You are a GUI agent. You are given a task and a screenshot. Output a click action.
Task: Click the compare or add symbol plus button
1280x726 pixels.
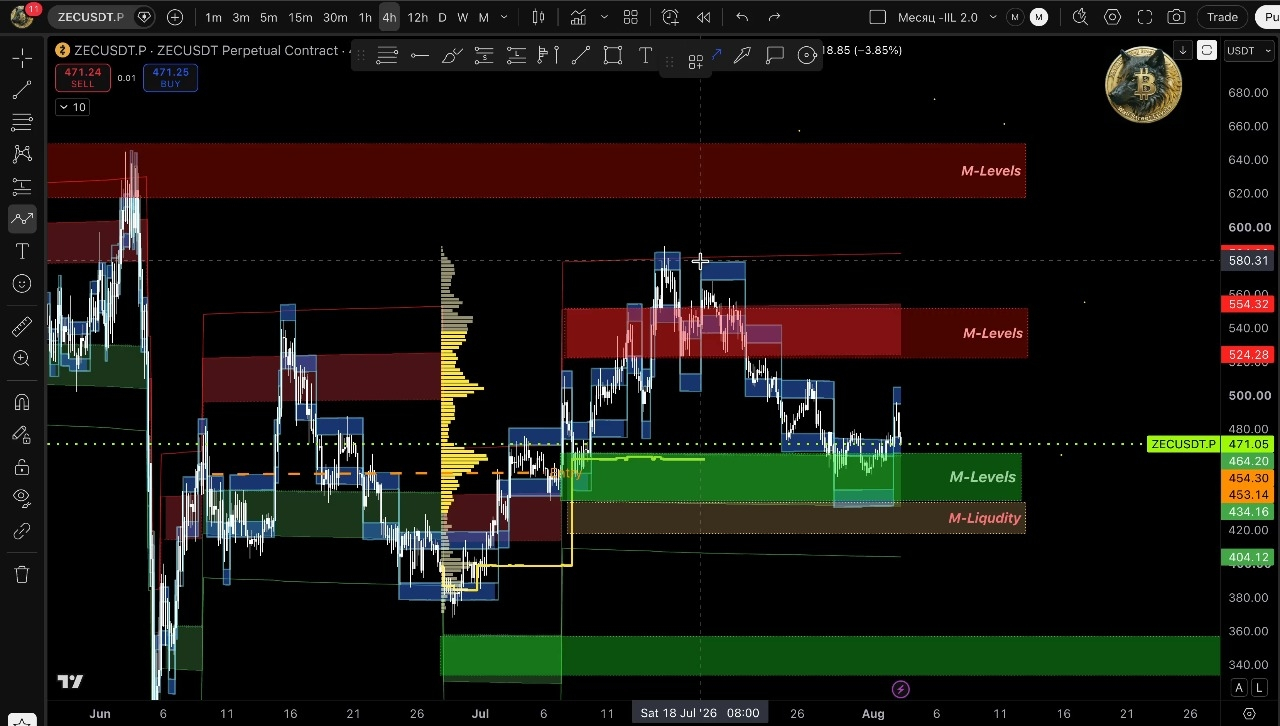pos(176,17)
